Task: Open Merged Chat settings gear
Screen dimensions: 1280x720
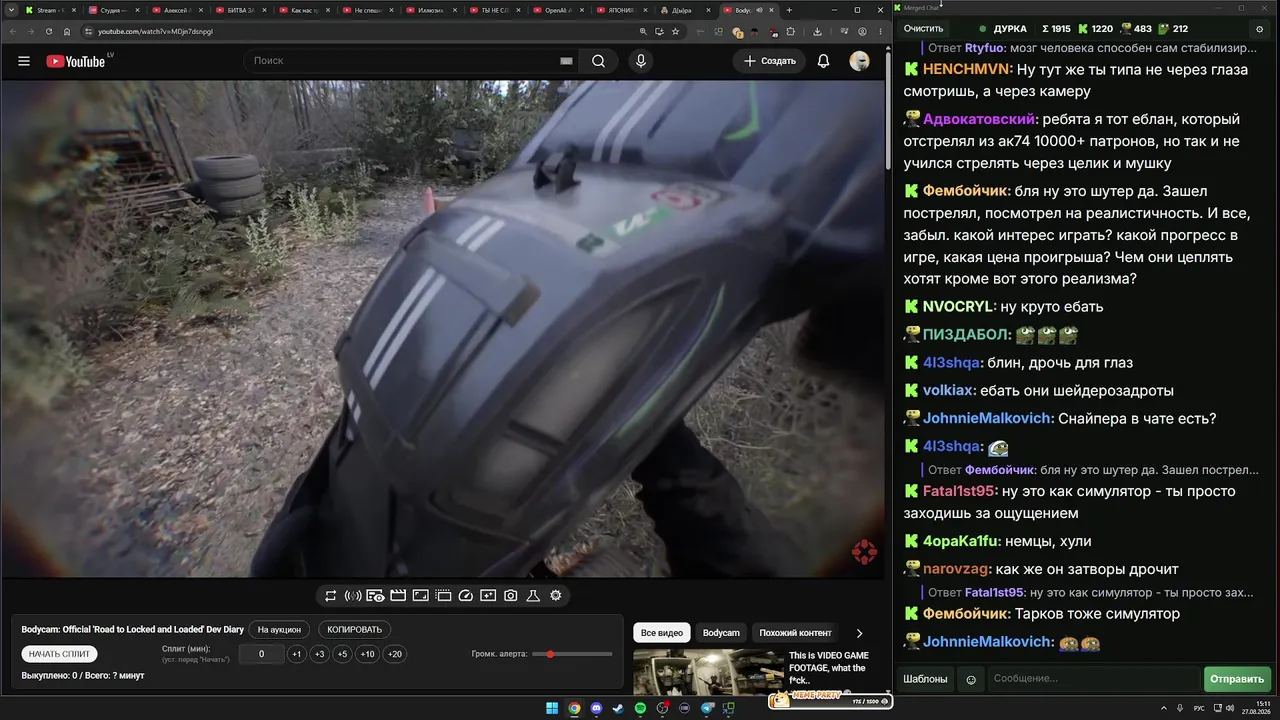Action: tap(1260, 29)
